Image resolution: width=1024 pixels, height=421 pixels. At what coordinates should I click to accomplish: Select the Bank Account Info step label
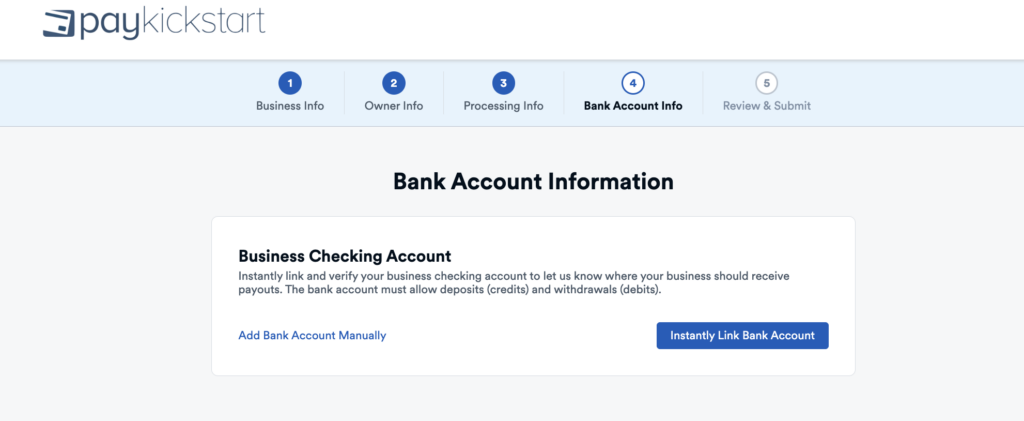[633, 106]
